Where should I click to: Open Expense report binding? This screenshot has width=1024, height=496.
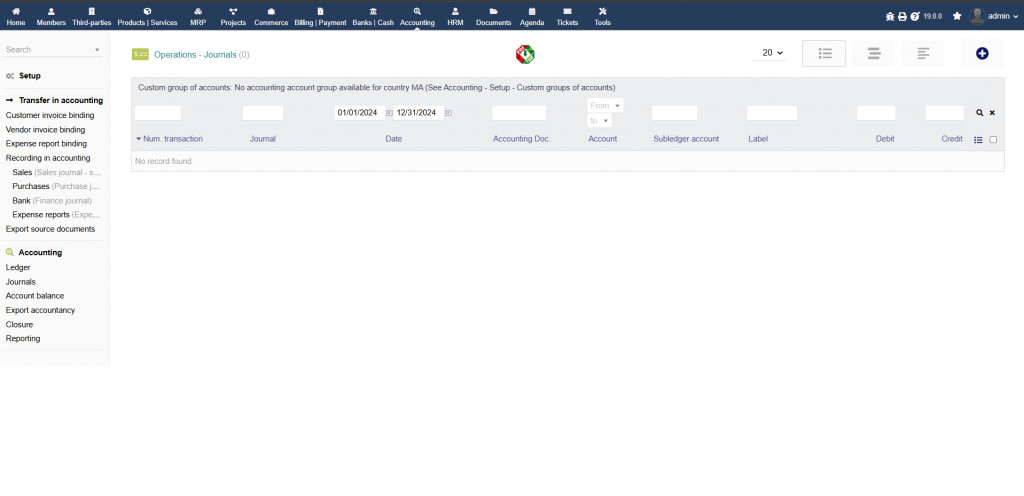(x=46, y=144)
